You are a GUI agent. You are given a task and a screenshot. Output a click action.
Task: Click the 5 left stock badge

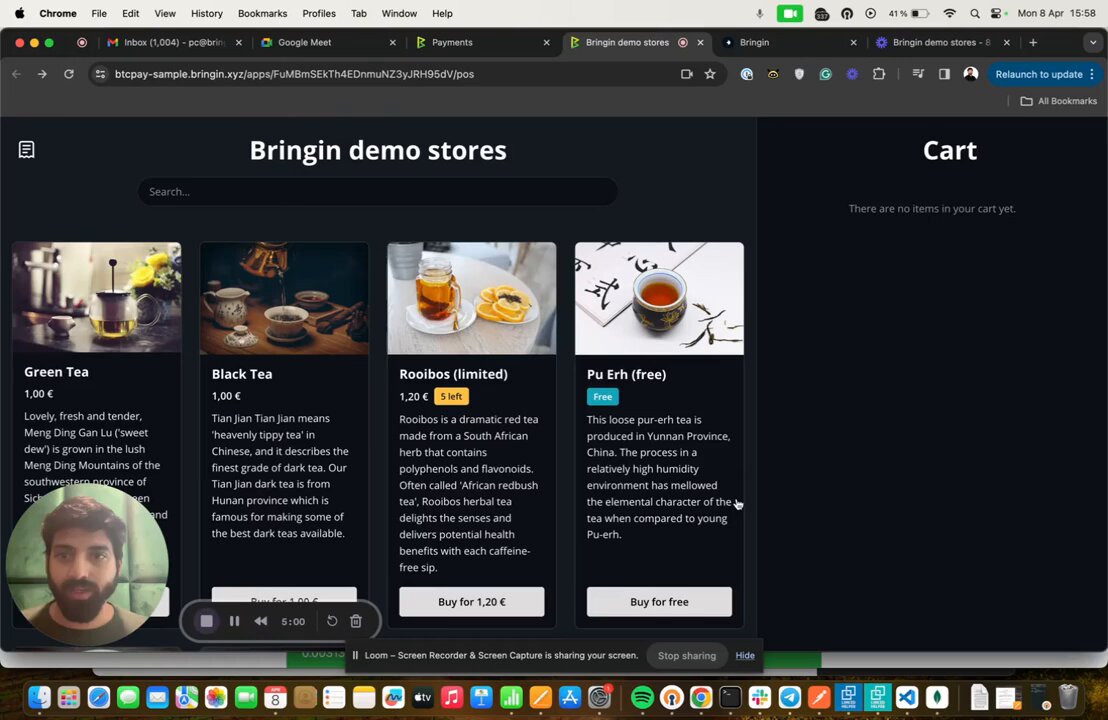coord(452,396)
